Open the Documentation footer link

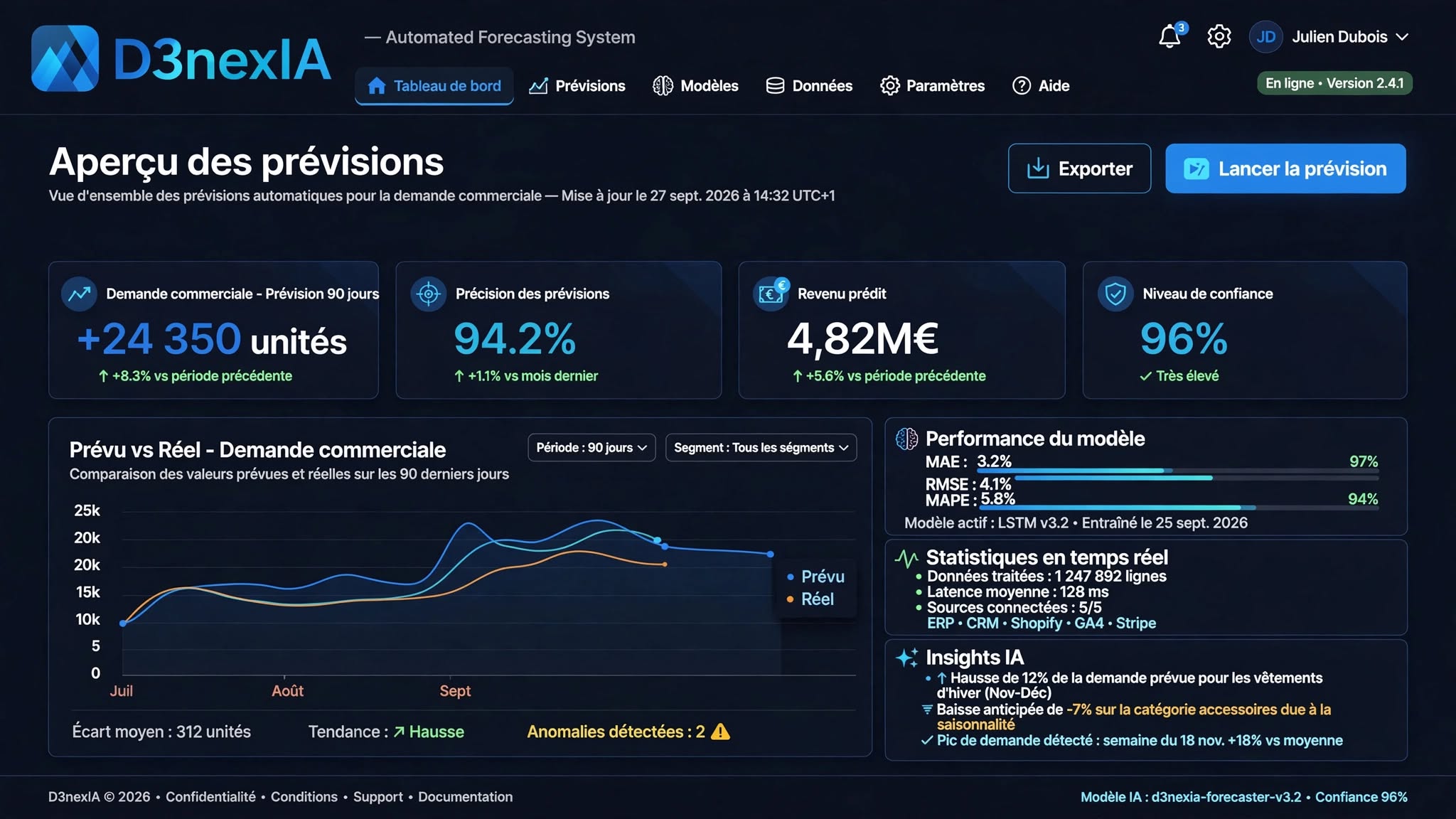tap(465, 797)
